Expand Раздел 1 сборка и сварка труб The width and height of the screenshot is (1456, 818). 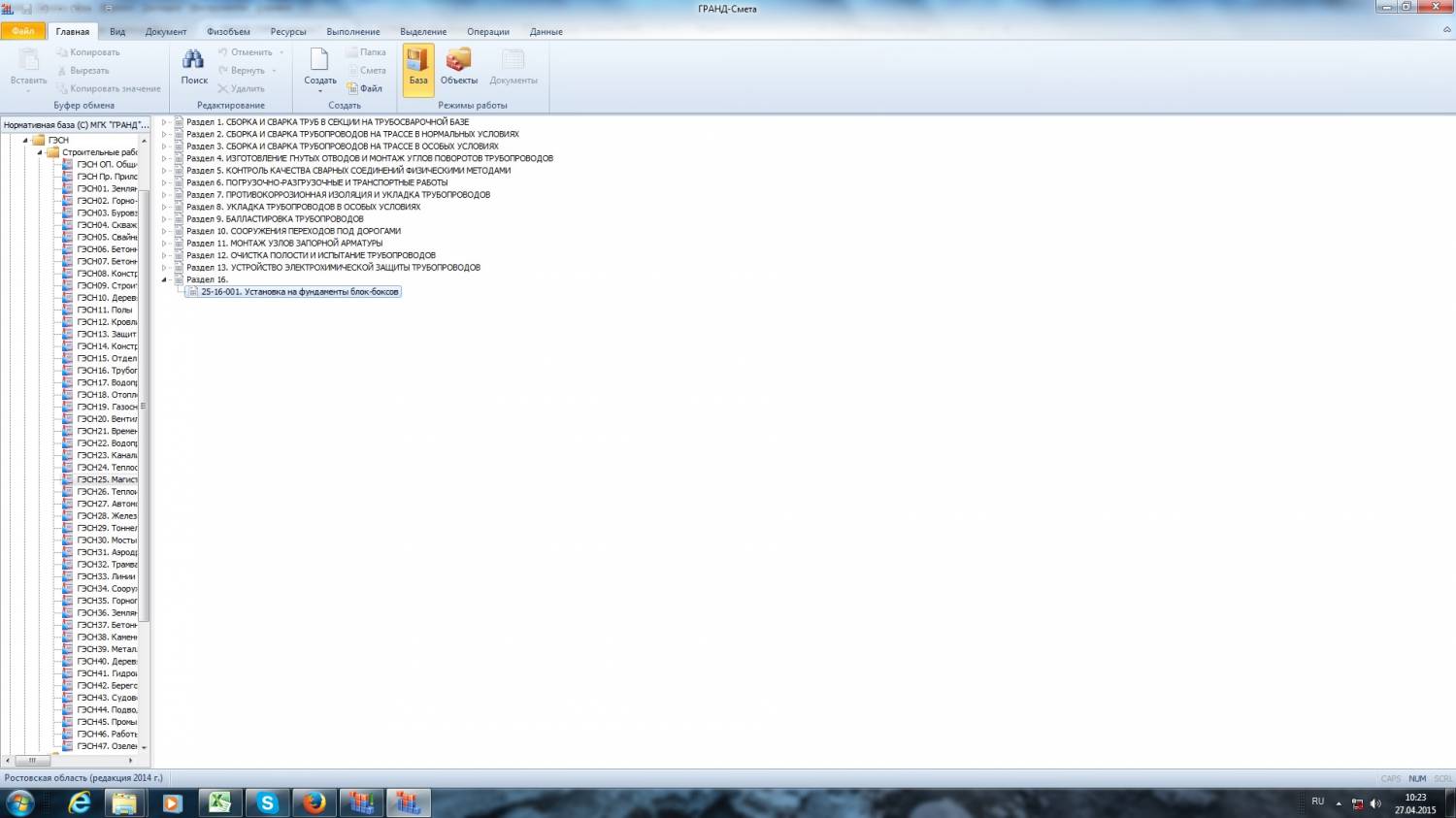pyautogui.click(x=165, y=122)
